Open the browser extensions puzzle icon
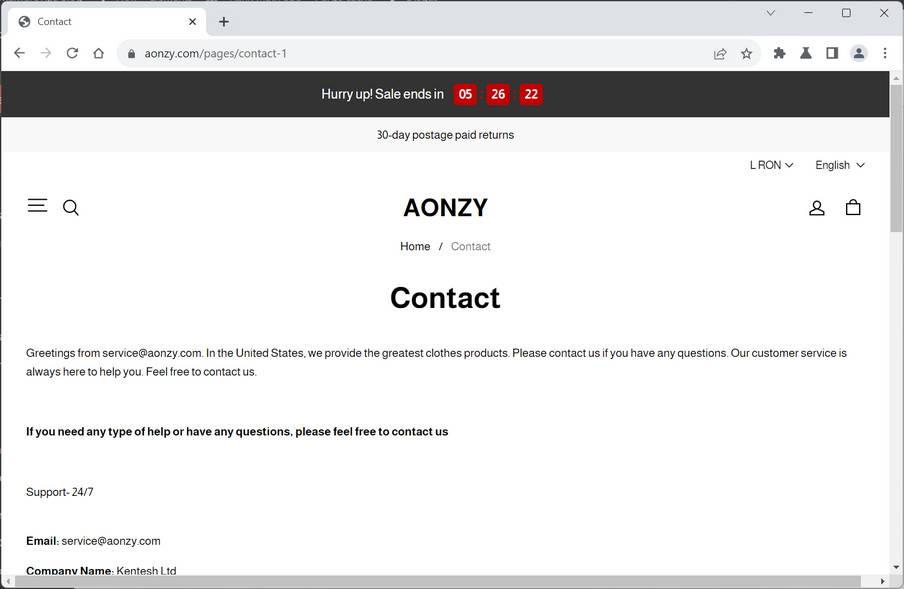Viewport: 904px width, 589px height. click(x=780, y=54)
